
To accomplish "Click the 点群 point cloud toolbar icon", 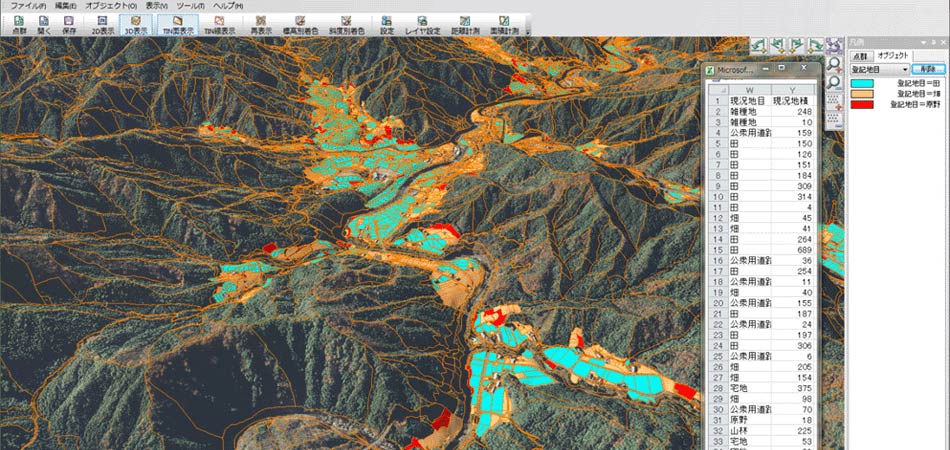I will (x=21, y=24).
